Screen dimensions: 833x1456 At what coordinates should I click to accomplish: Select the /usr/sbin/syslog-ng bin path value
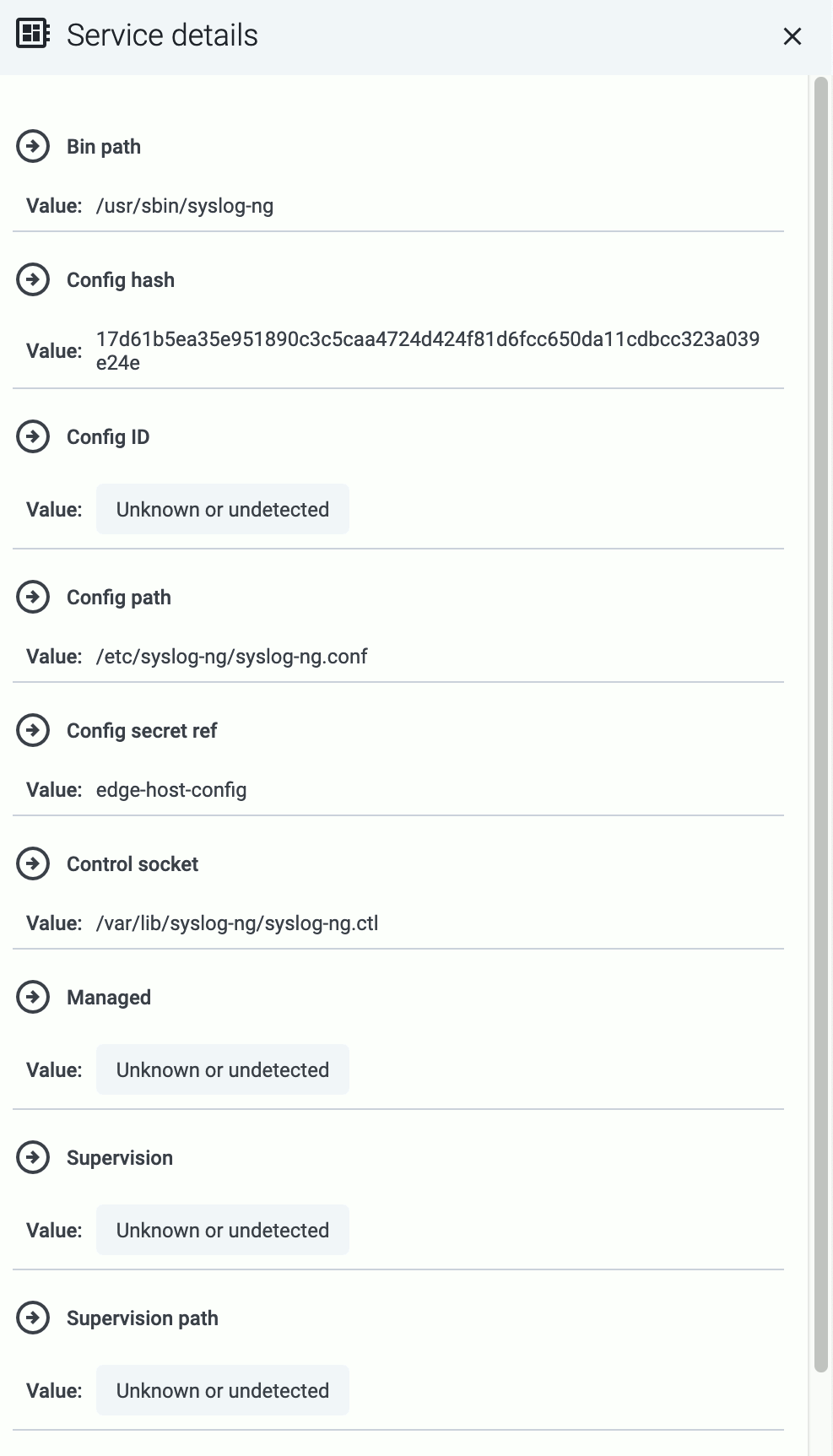tap(185, 206)
